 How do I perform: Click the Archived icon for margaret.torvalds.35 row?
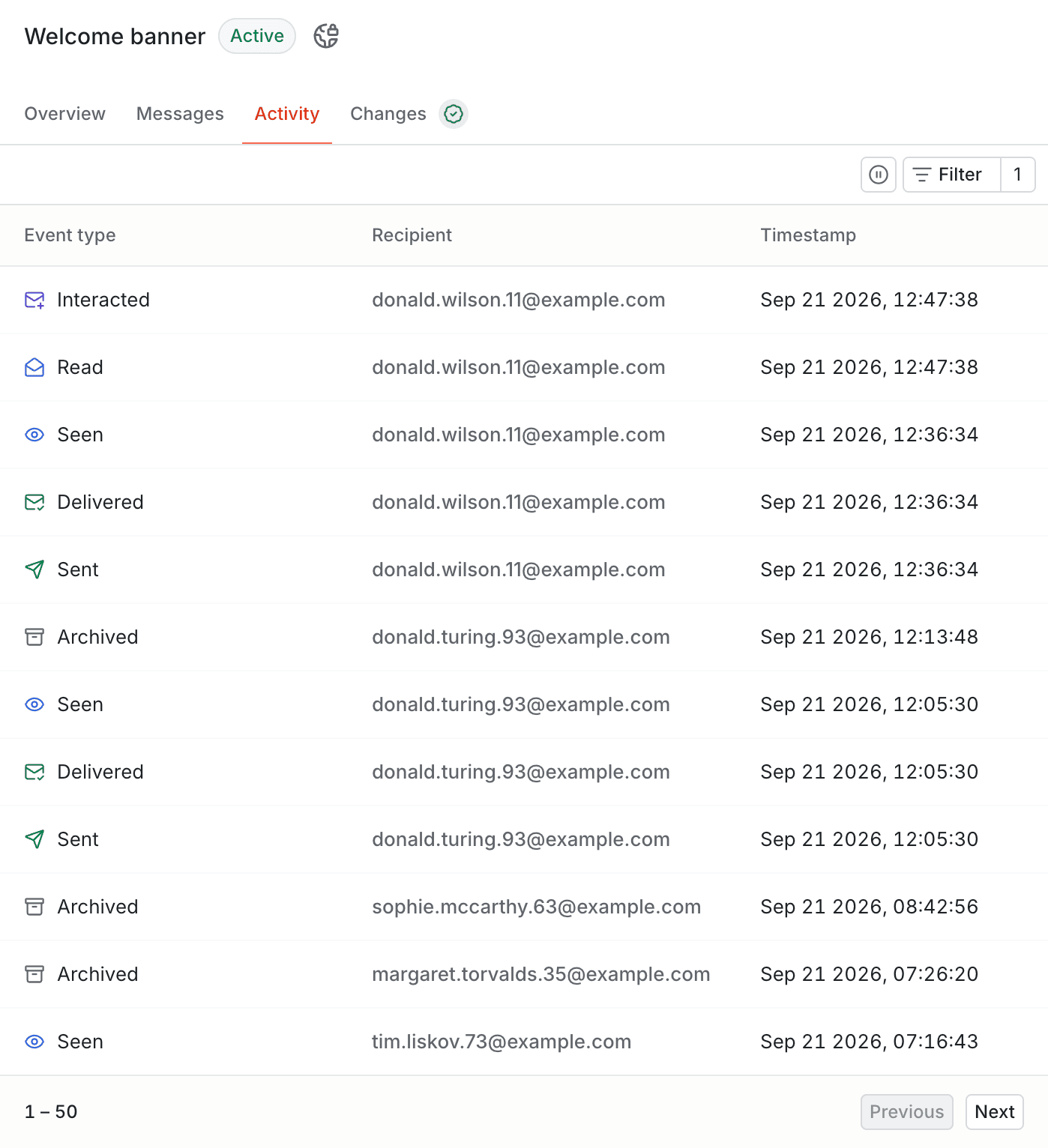[34, 975]
